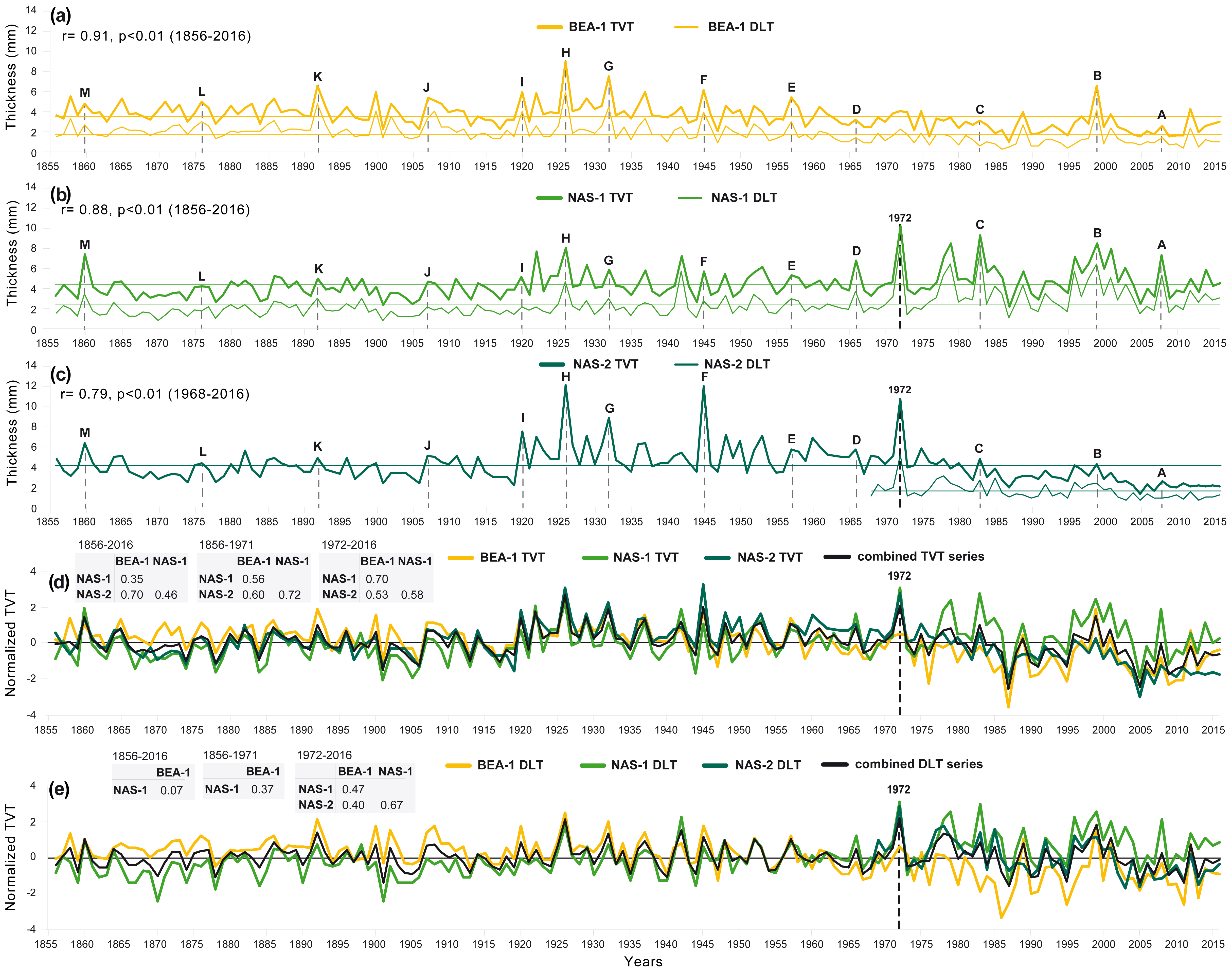This screenshot has width=1232, height=972.
Task: Click the BEA-1 TVT legend line in panel (a)
Action: (549, 27)
